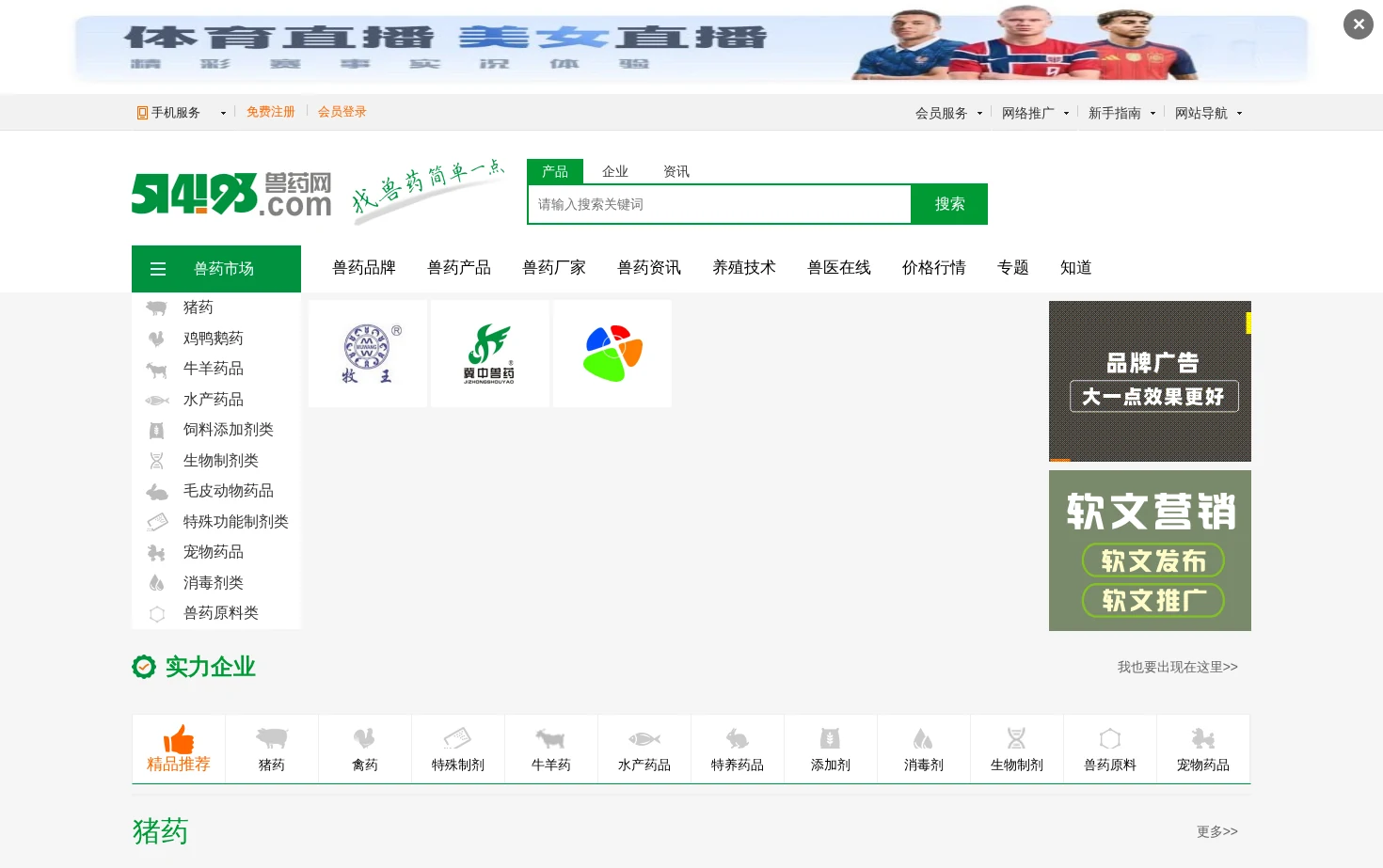The width and height of the screenshot is (1383, 868).
Task: Select the 水产药品 category tab
Action: click(x=644, y=750)
